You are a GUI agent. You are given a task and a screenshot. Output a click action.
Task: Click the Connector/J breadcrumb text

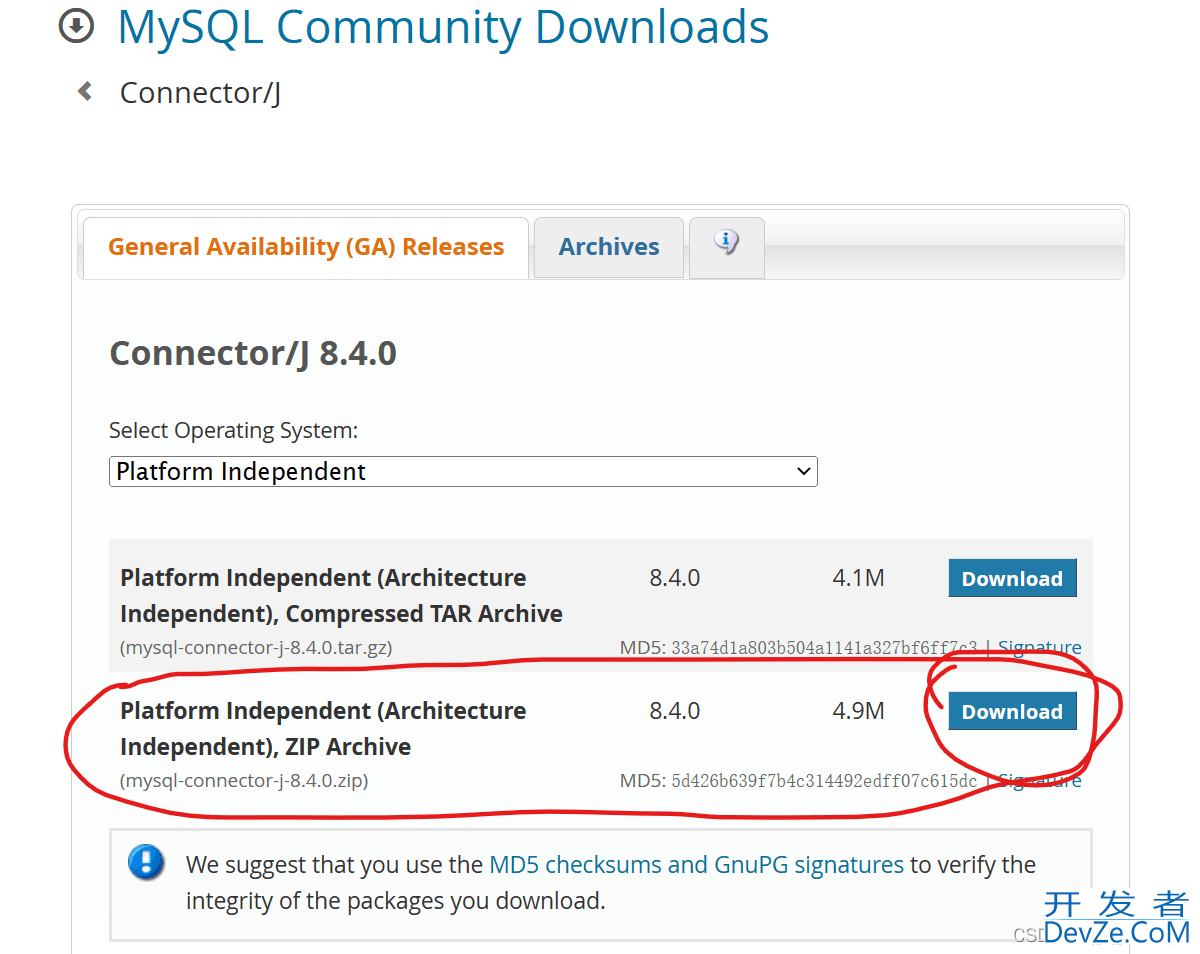pos(200,92)
